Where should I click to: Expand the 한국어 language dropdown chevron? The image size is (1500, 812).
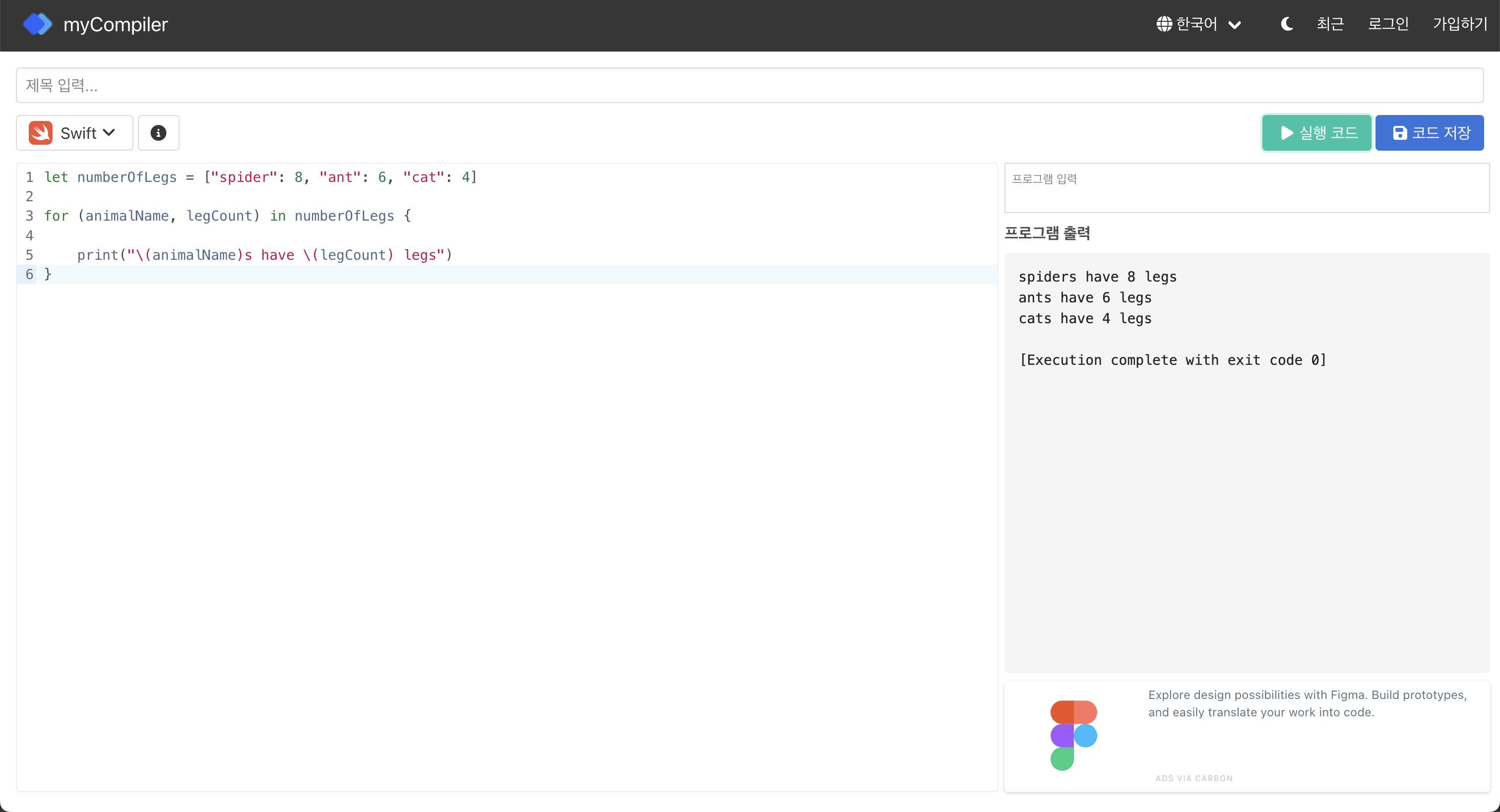click(1235, 25)
